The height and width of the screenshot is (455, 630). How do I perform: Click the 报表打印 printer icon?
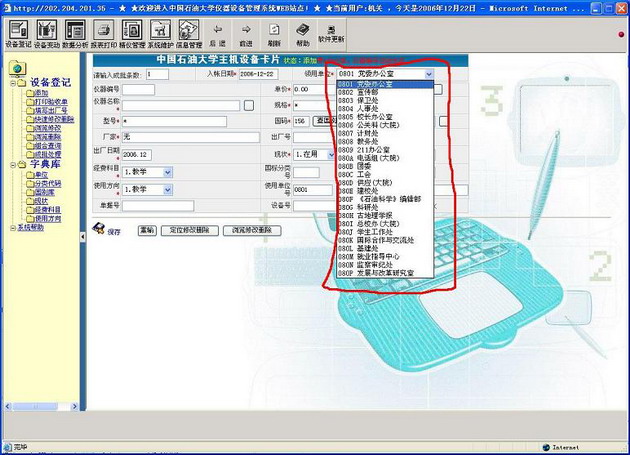tap(103, 32)
